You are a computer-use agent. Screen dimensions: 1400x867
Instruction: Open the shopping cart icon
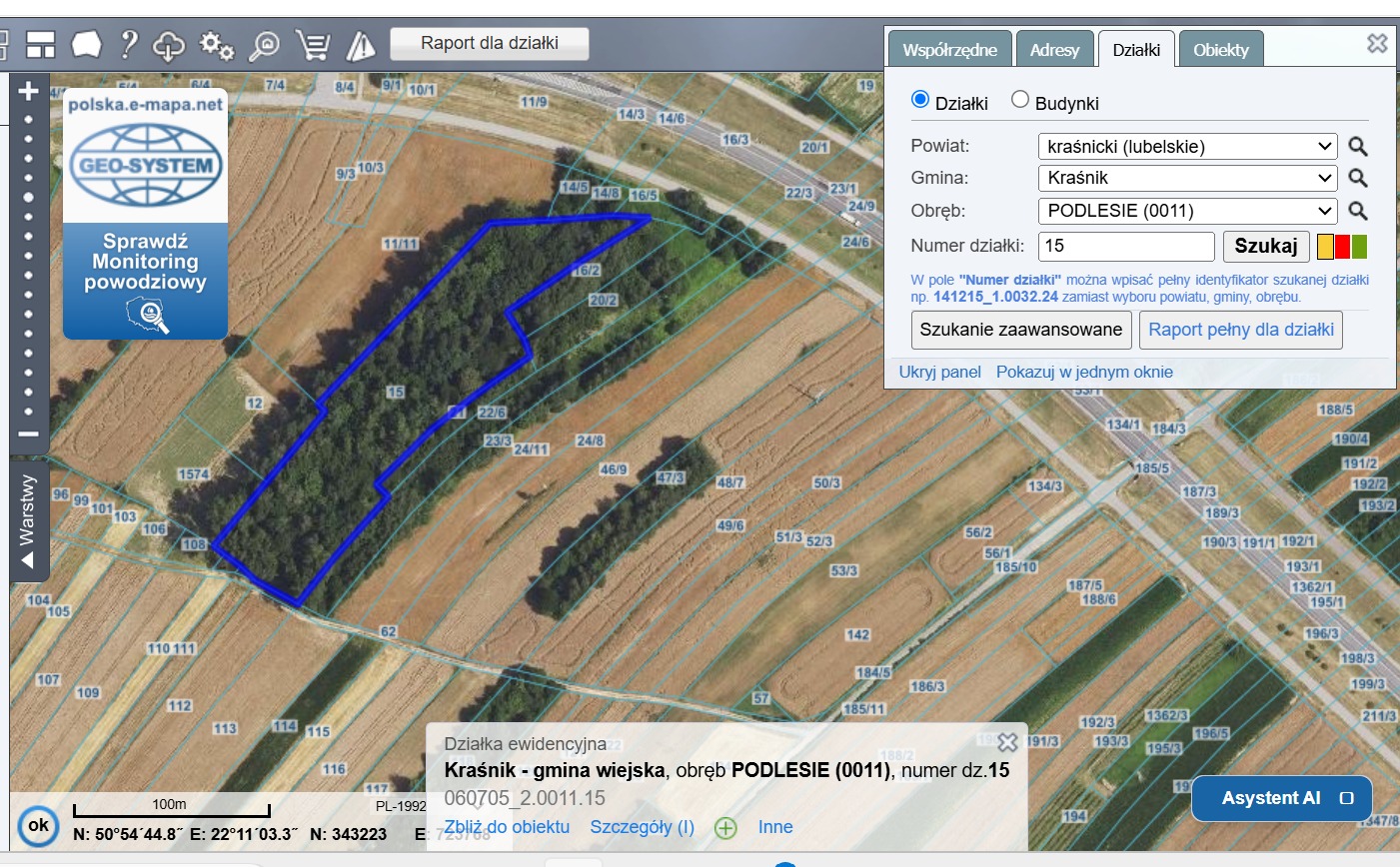pyautogui.click(x=314, y=45)
